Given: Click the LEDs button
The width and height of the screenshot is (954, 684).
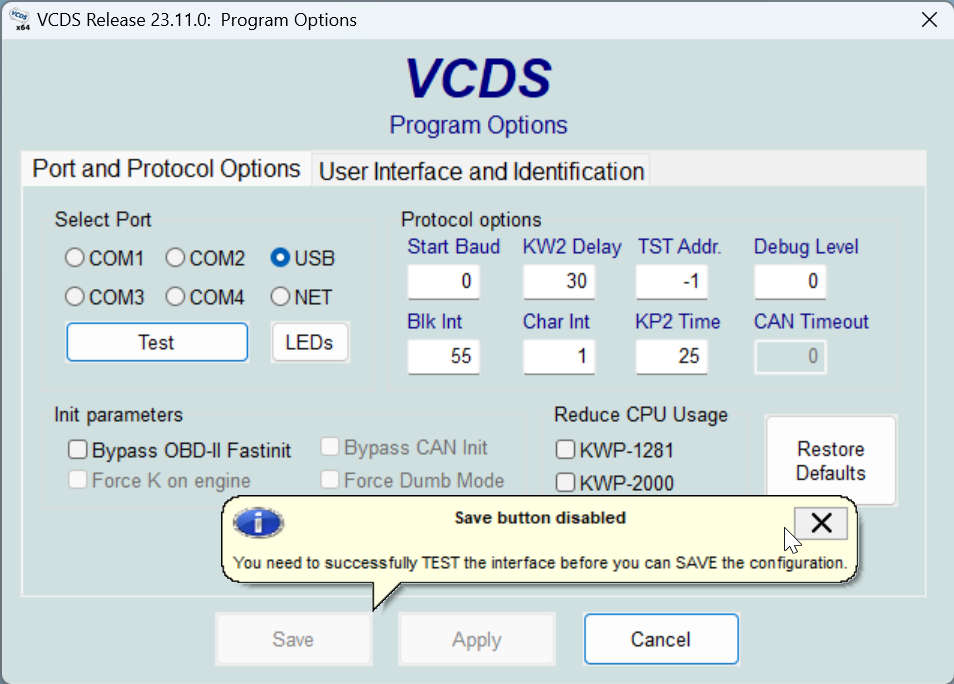Looking at the screenshot, I should coord(310,342).
